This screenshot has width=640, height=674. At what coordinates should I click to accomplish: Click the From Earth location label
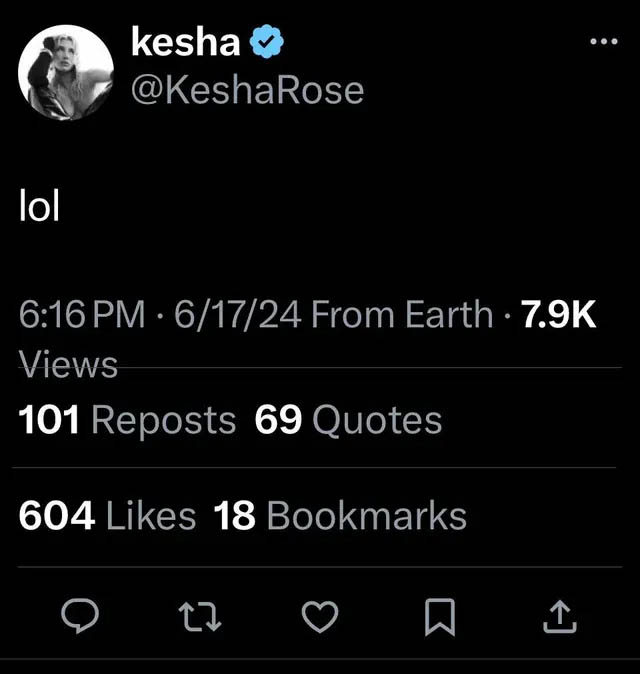pyautogui.click(x=402, y=315)
